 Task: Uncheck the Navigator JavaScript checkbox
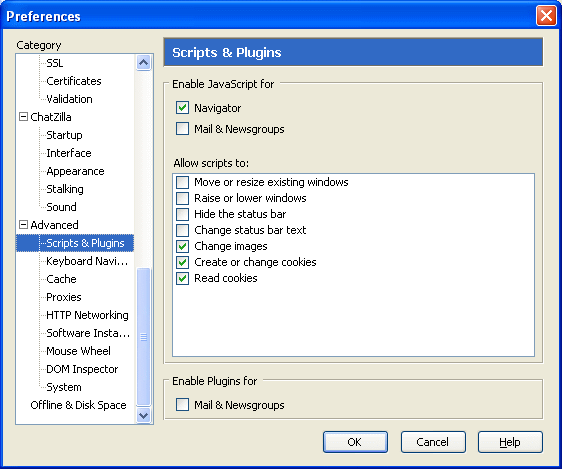[x=182, y=107]
